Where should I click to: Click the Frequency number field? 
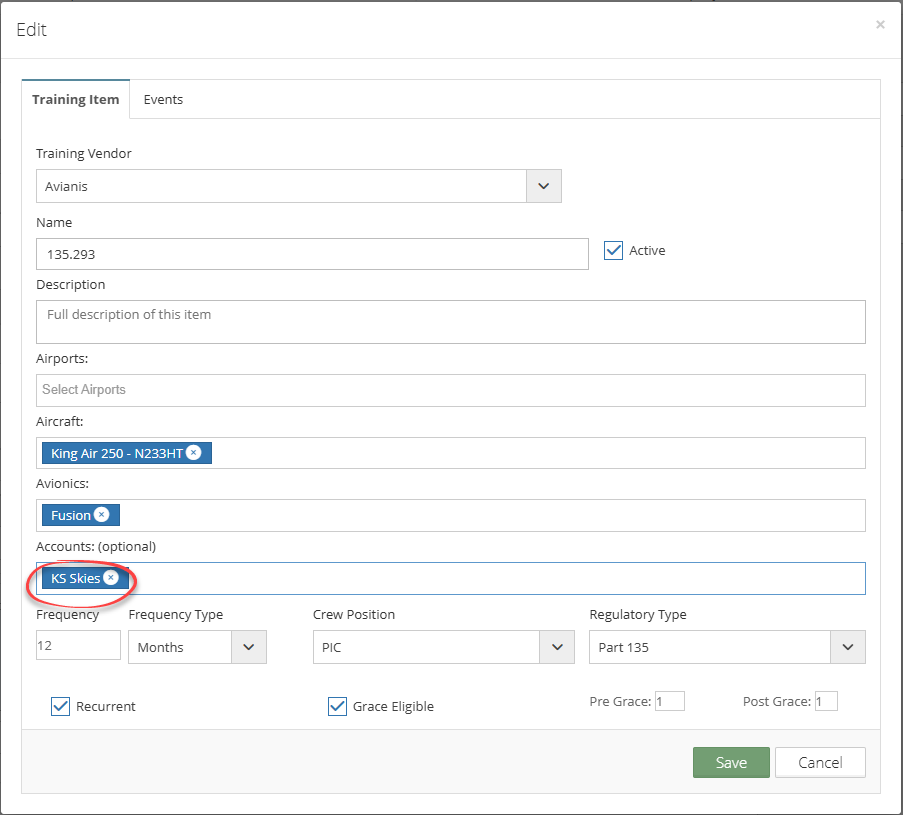(78, 645)
